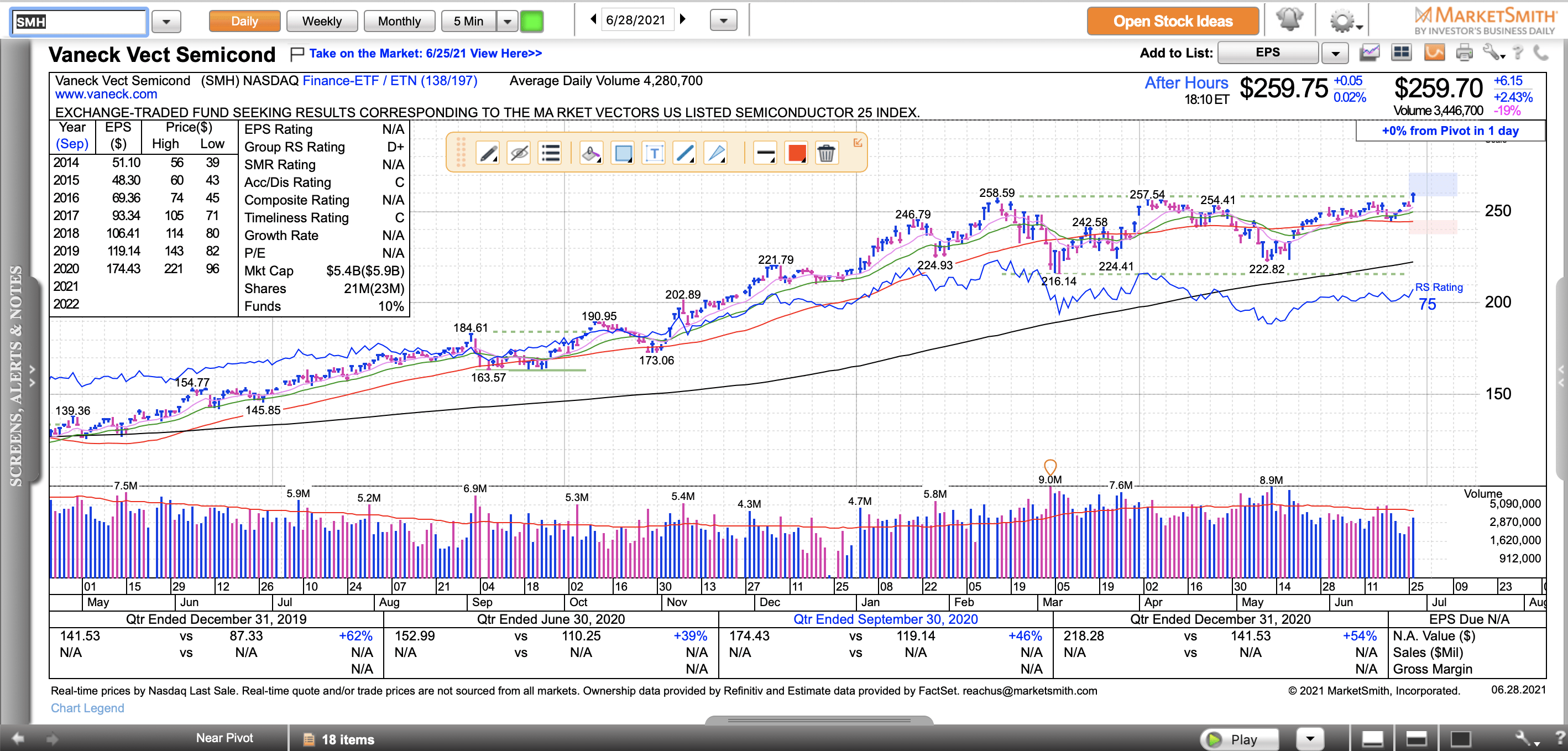Collapse the drawing toolbar with corner arrow
The width and height of the screenshot is (1568, 751).
click(x=858, y=143)
